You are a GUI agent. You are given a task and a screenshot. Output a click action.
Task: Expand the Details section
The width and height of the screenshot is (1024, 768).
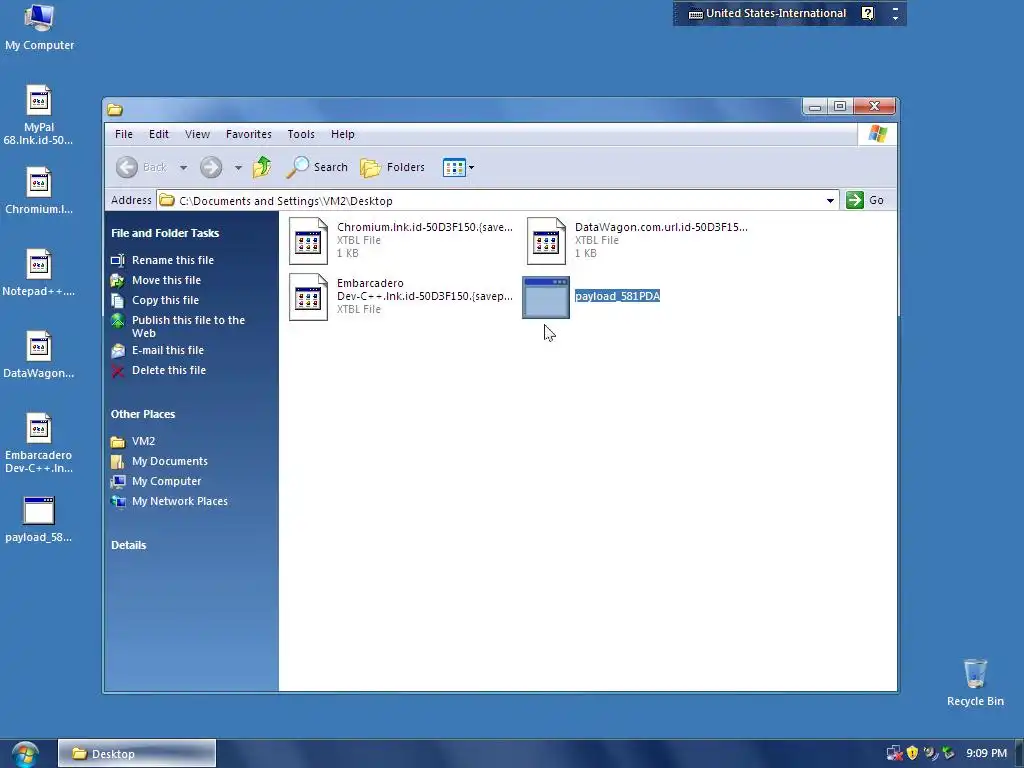[x=128, y=545]
